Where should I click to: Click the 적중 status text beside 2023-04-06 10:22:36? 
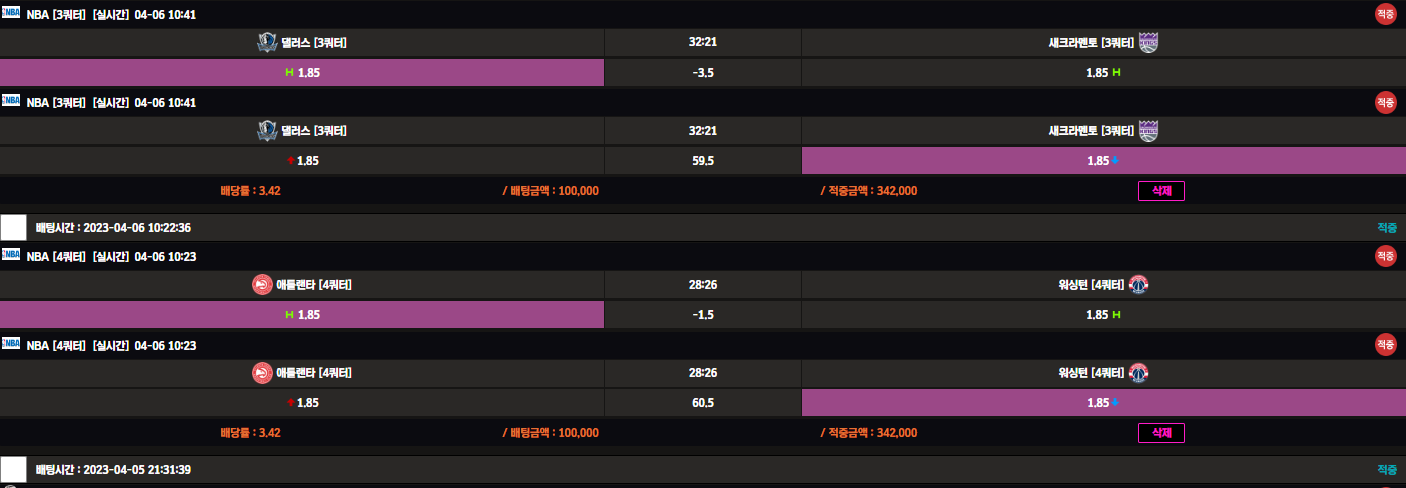pyautogui.click(x=1386, y=228)
